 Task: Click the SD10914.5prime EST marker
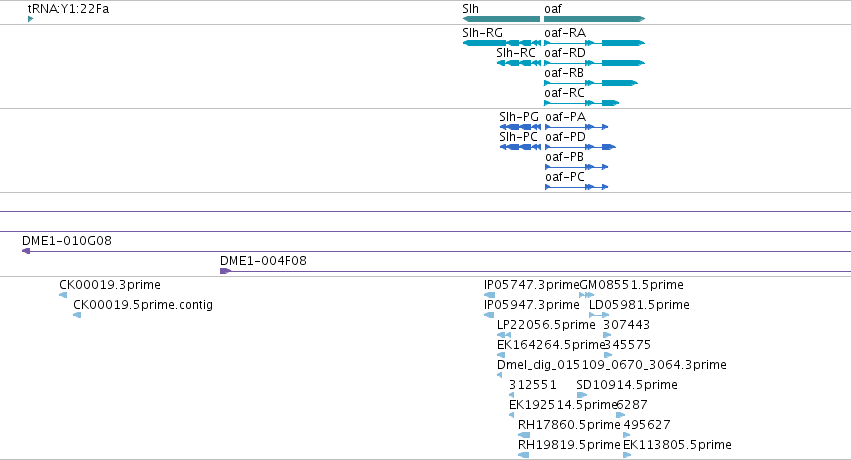pos(582,395)
